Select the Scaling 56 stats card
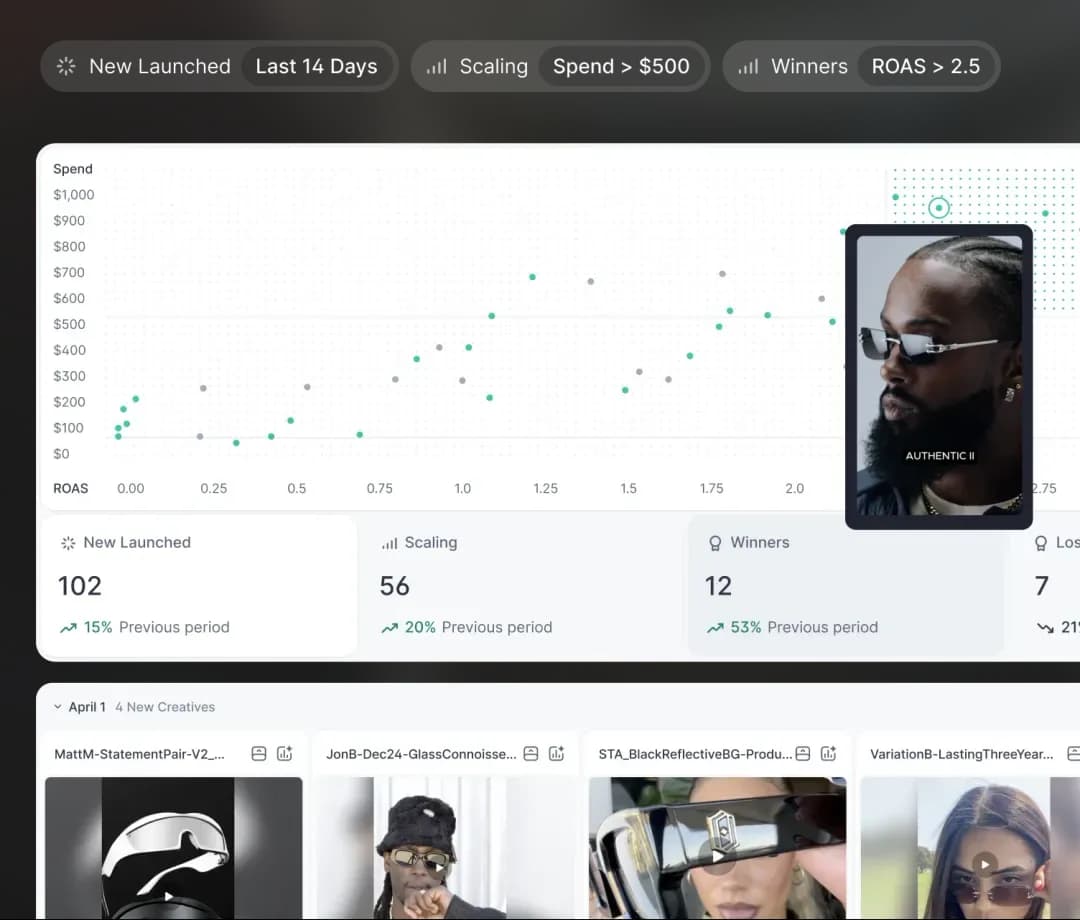 pyautogui.click(x=522, y=585)
